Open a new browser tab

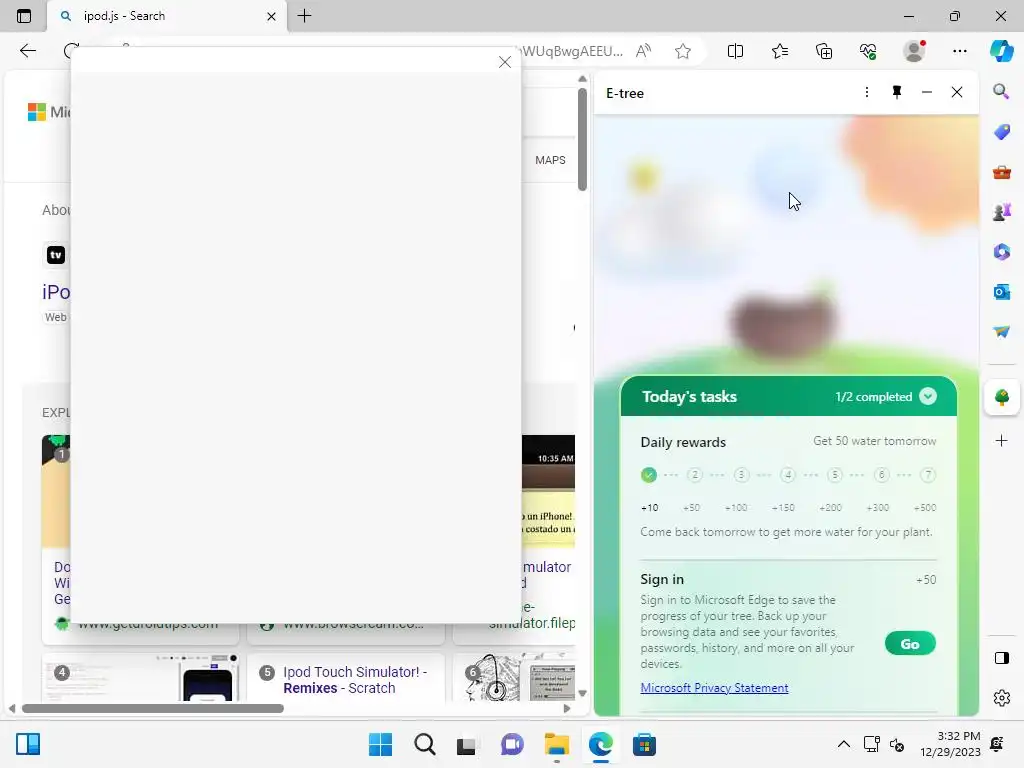(x=304, y=16)
